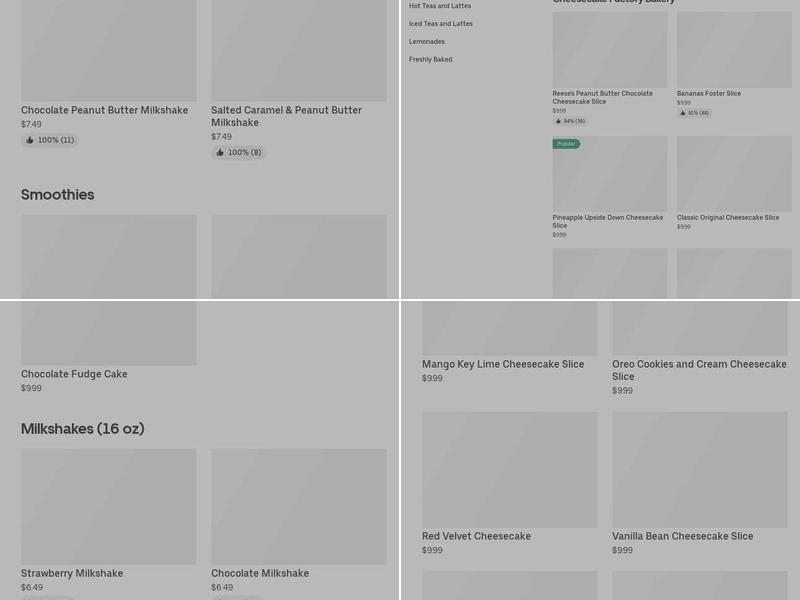Click $7.49 price under Salted Caramel & Peanut Butter Milkshake
Viewport: 800px width, 600px height.
(221, 136)
